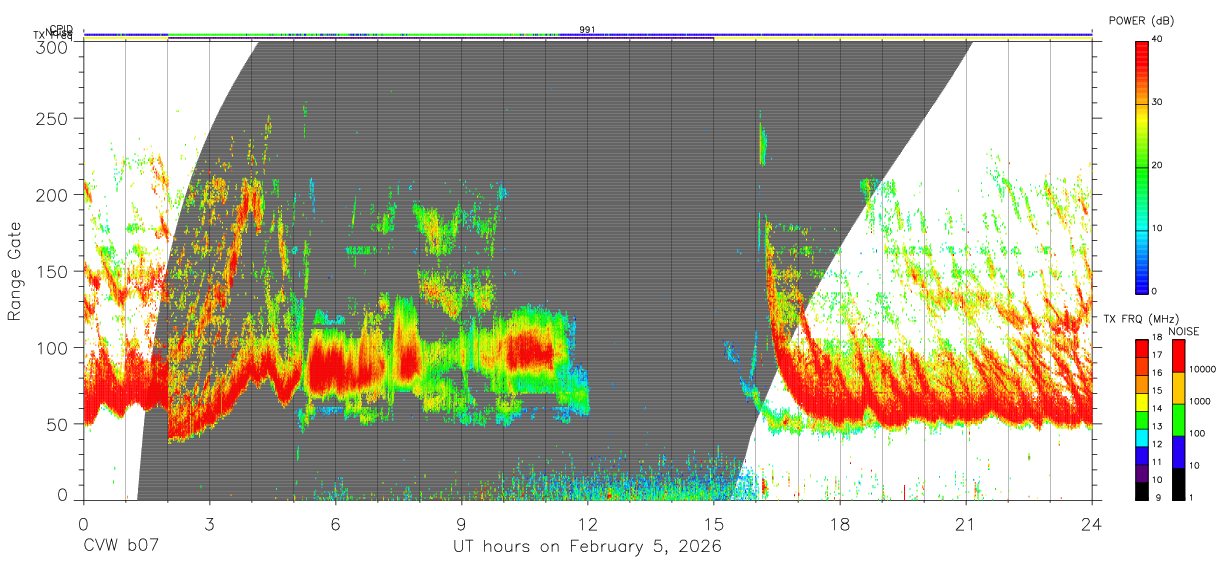
Task: Click the power colorbar gradient strip
Action: (x=1142, y=166)
